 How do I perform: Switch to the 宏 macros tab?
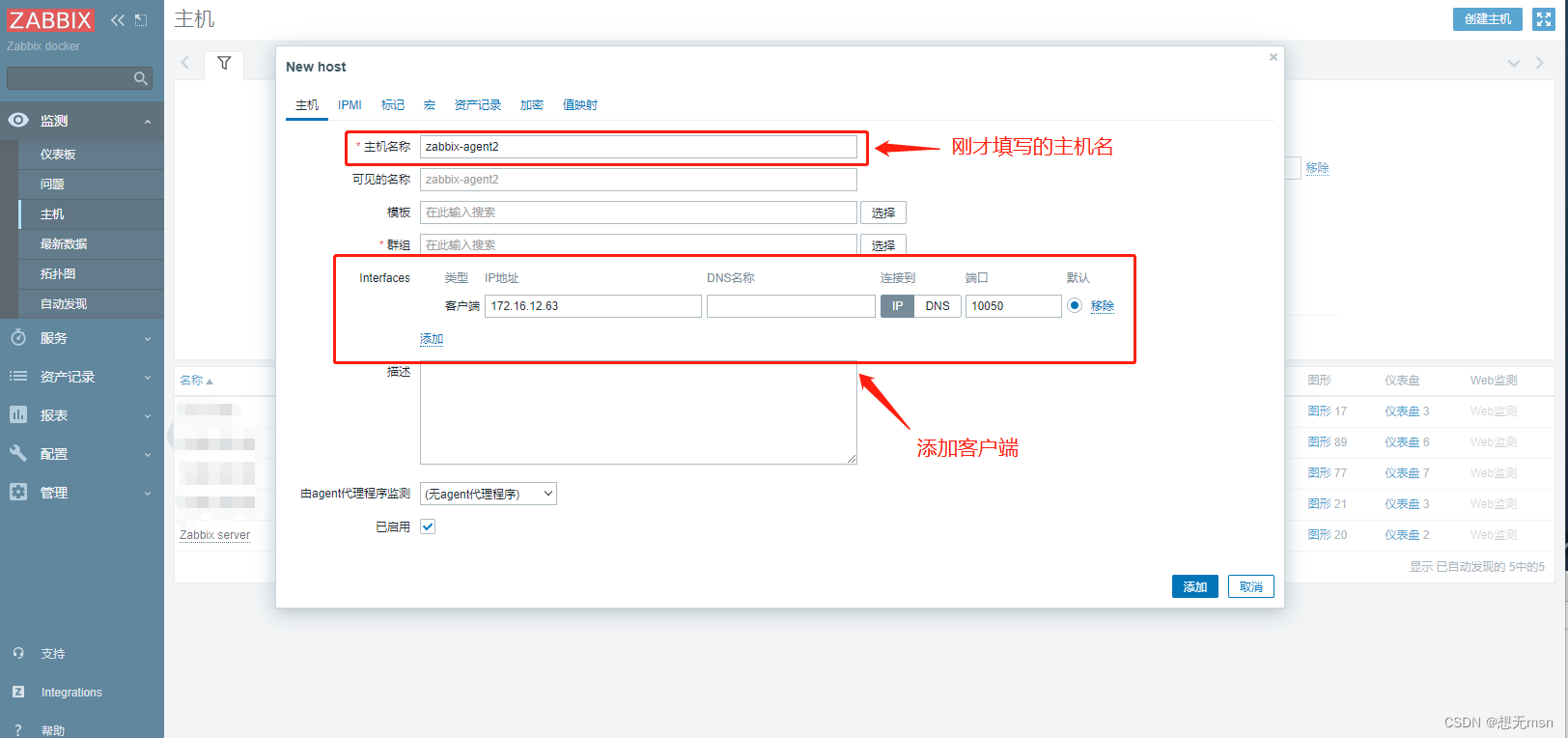pos(430,105)
